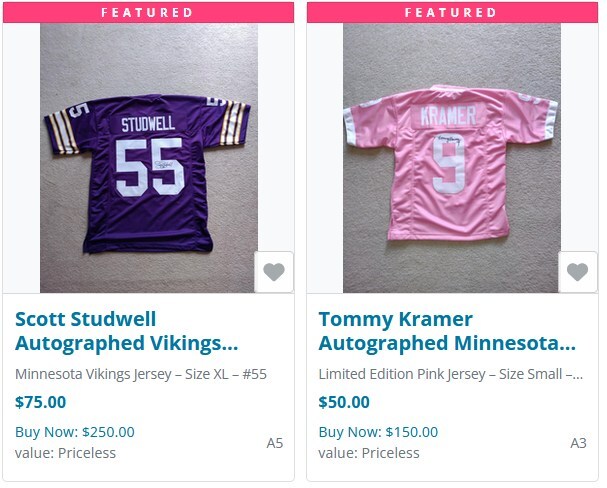Click the Featured banner above Studwell item

pyautogui.click(x=148, y=12)
